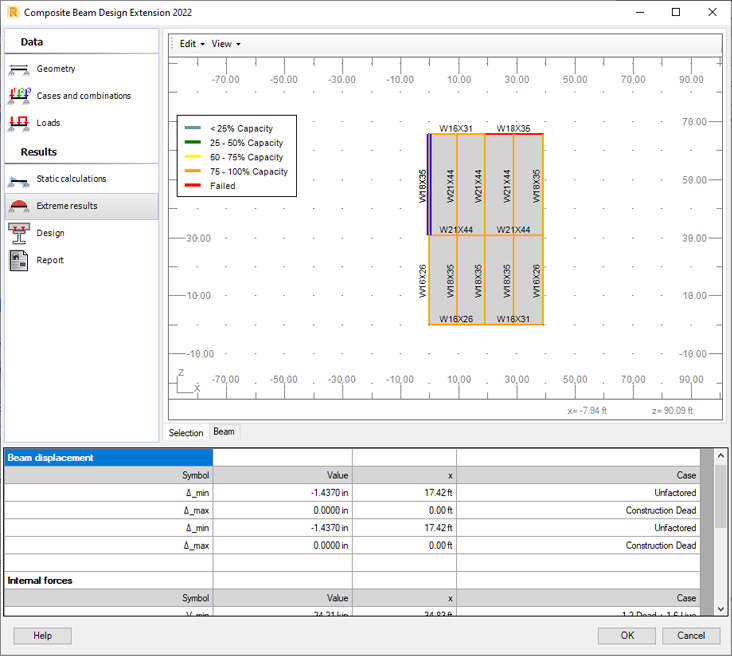Select the W18X35 beam on left edge

(x=429, y=185)
